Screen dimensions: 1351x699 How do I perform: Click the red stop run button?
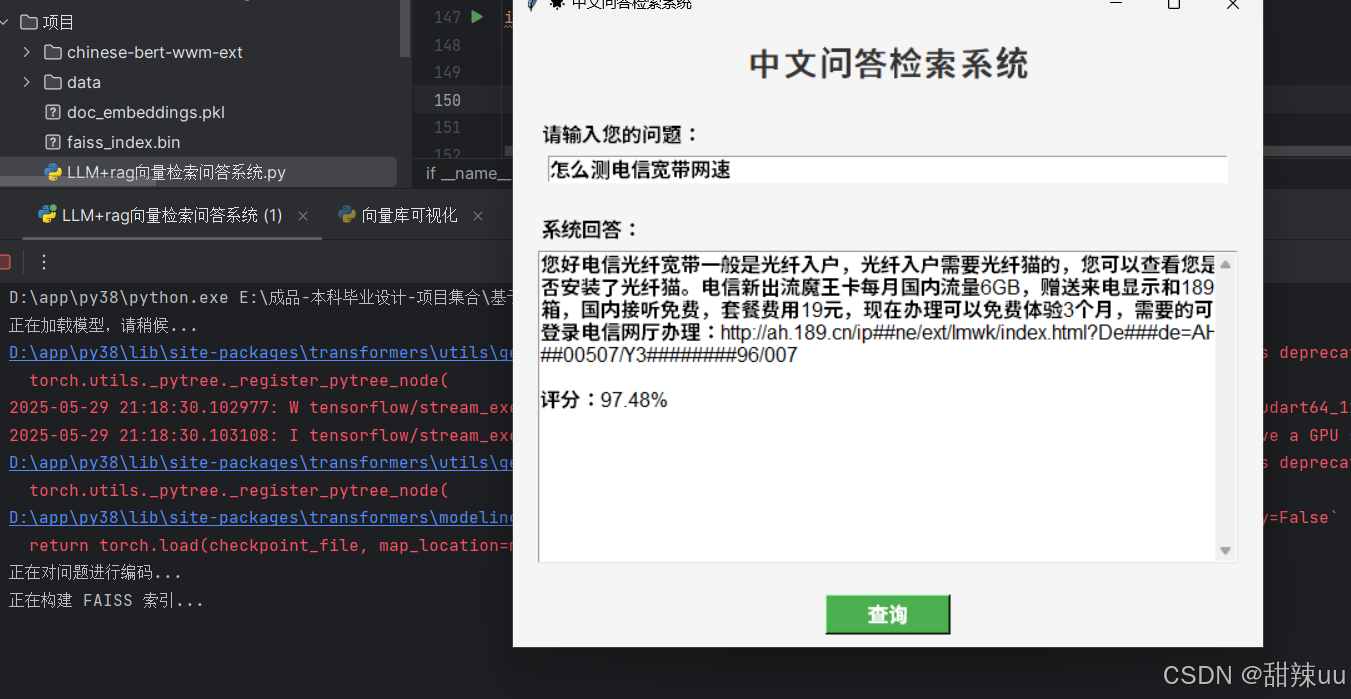(4, 262)
